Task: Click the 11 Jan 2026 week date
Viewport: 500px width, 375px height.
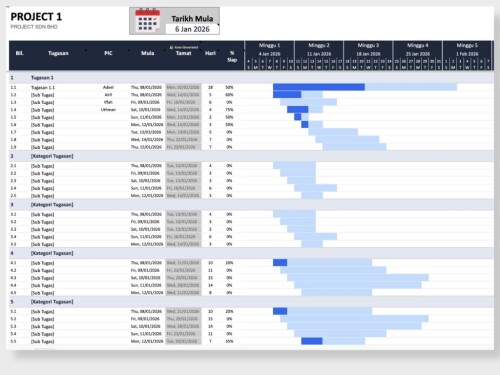Action: [319, 54]
